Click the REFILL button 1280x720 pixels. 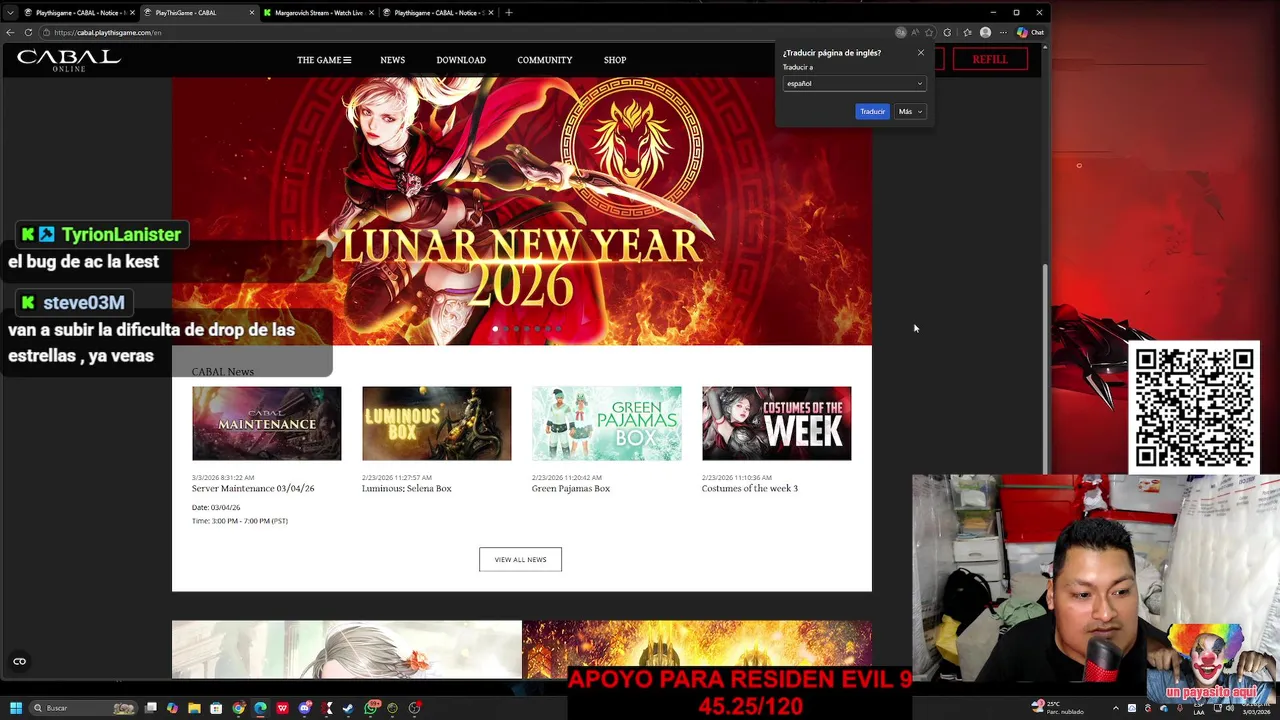click(x=990, y=59)
